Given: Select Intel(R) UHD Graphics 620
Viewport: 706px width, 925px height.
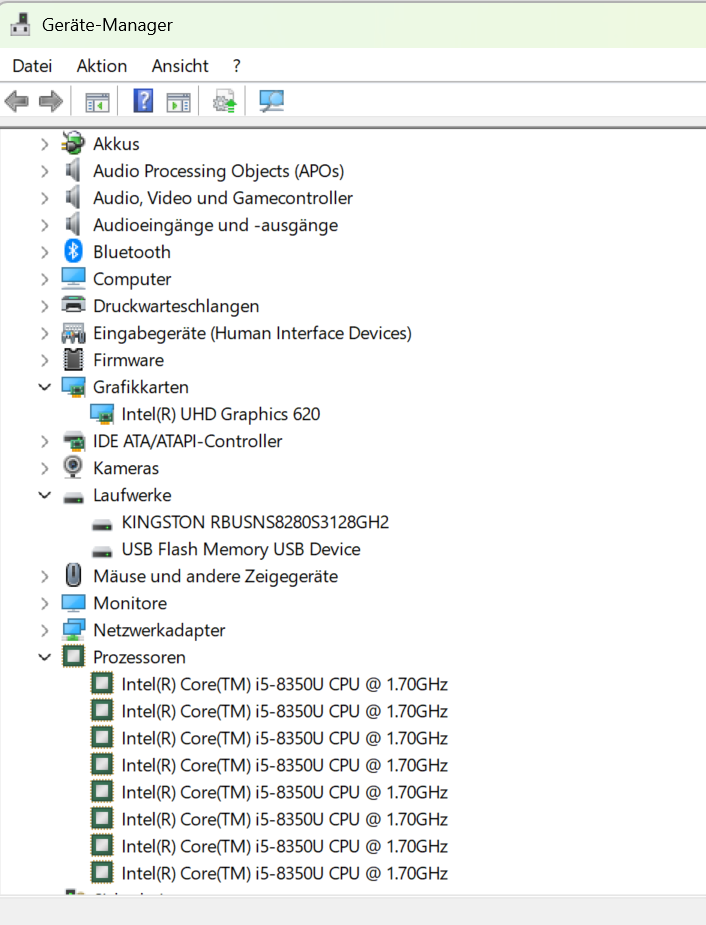Looking at the screenshot, I should coord(221,414).
